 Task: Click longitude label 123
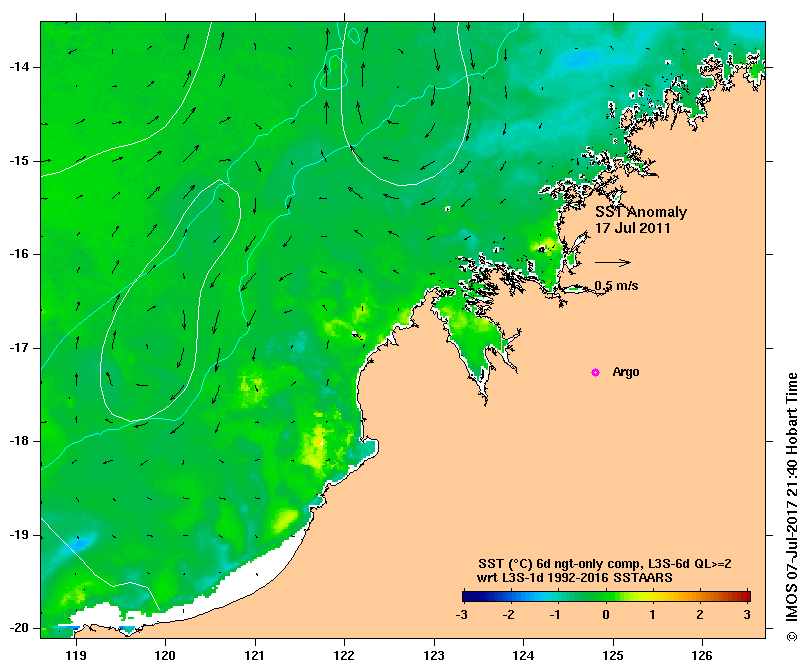434,655
